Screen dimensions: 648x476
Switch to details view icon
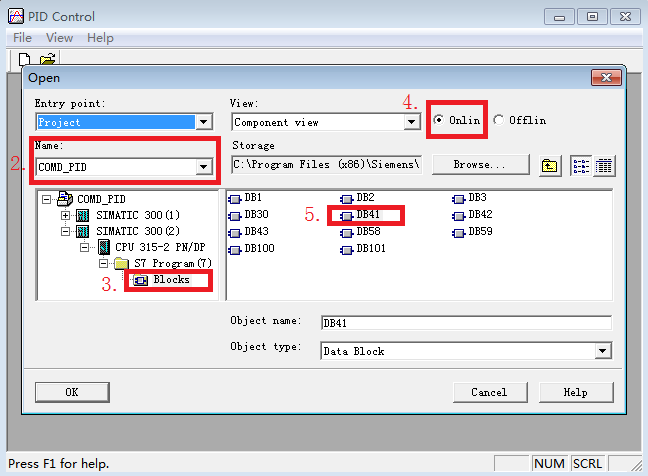pos(604,166)
